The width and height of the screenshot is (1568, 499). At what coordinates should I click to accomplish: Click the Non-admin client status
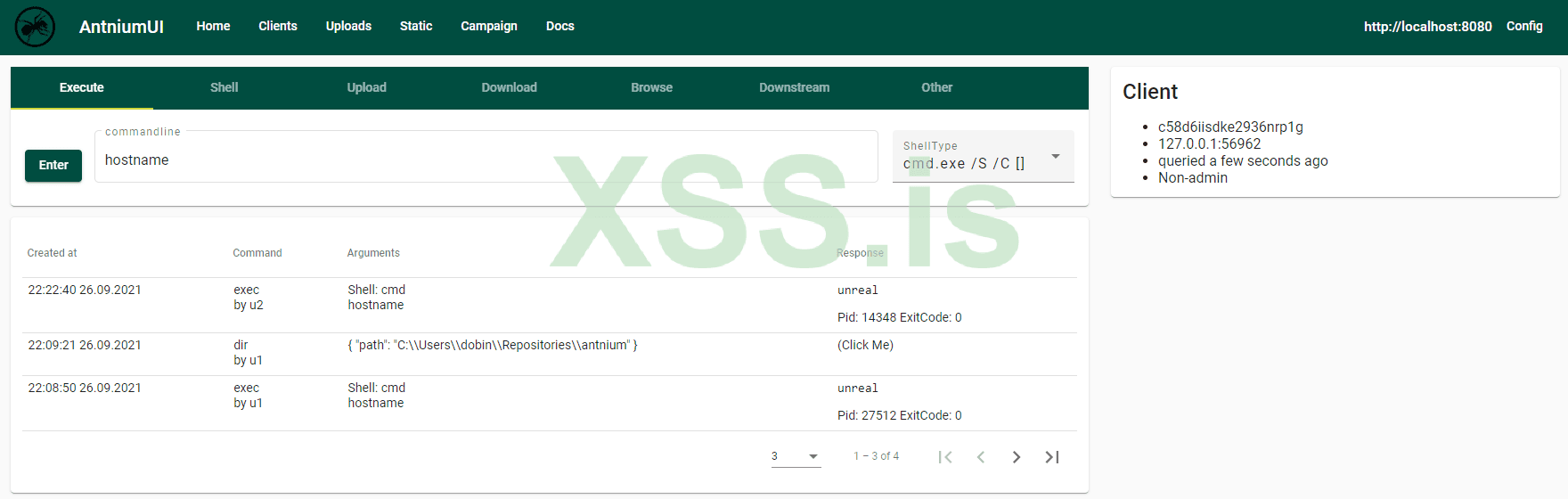pyautogui.click(x=1193, y=177)
